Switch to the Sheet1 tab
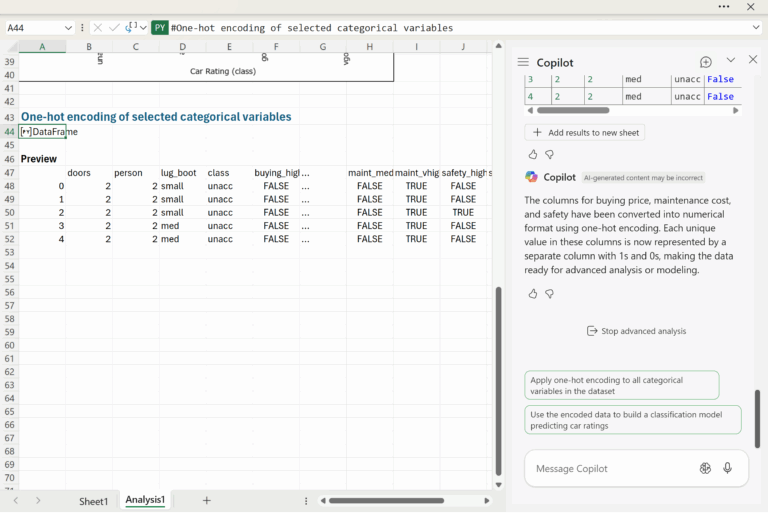Image resolution: width=768 pixels, height=513 pixels. coord(93,501)
